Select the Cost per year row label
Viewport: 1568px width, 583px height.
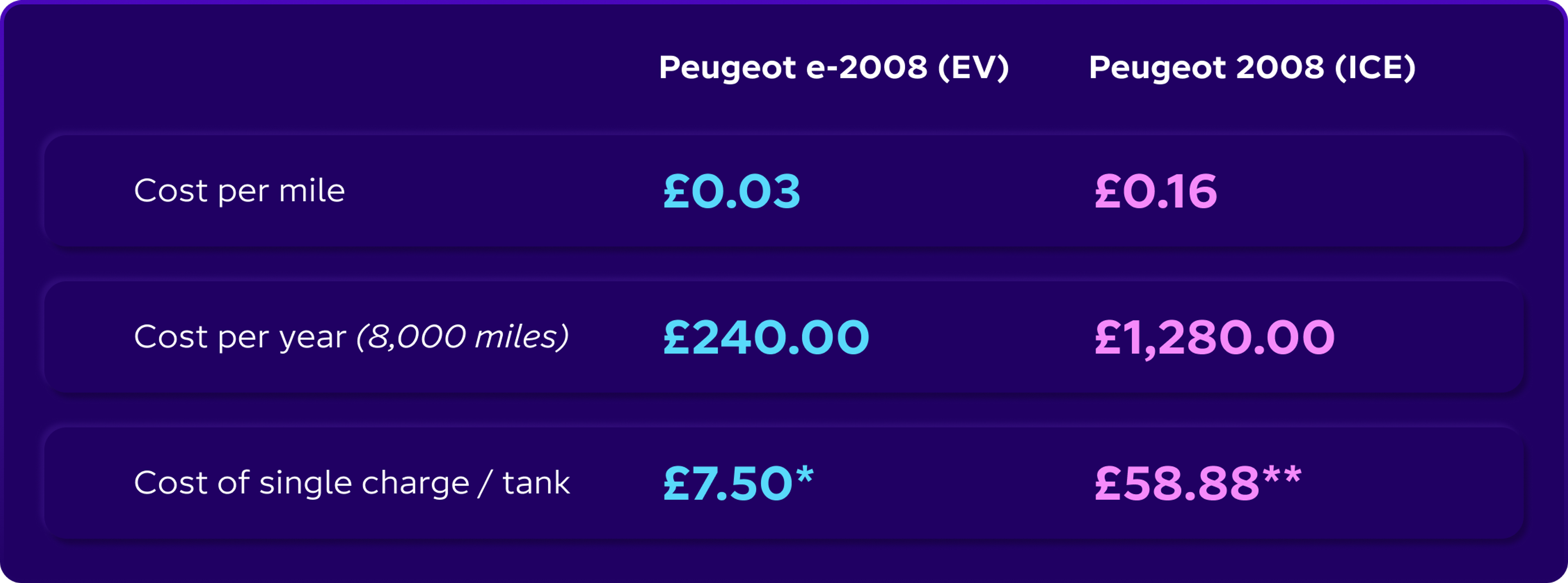(x=240, y=337)
